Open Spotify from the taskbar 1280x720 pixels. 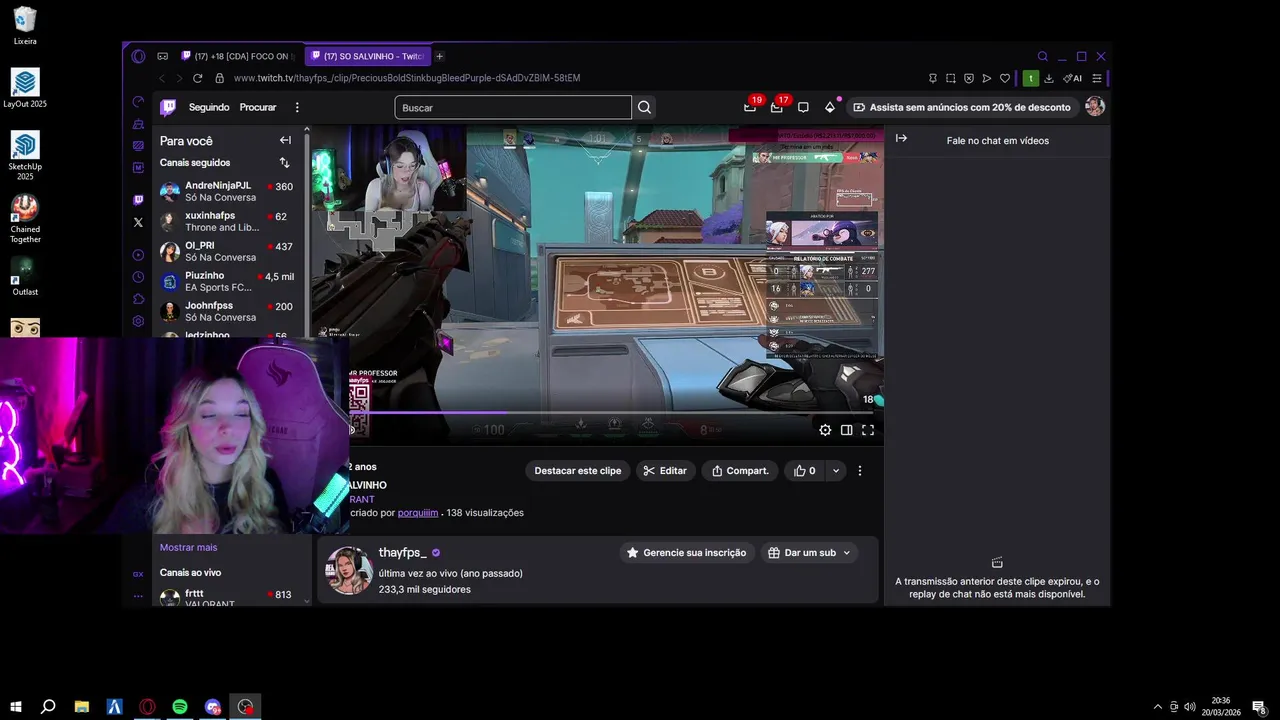pyautogui.click(x=180, y=707)
